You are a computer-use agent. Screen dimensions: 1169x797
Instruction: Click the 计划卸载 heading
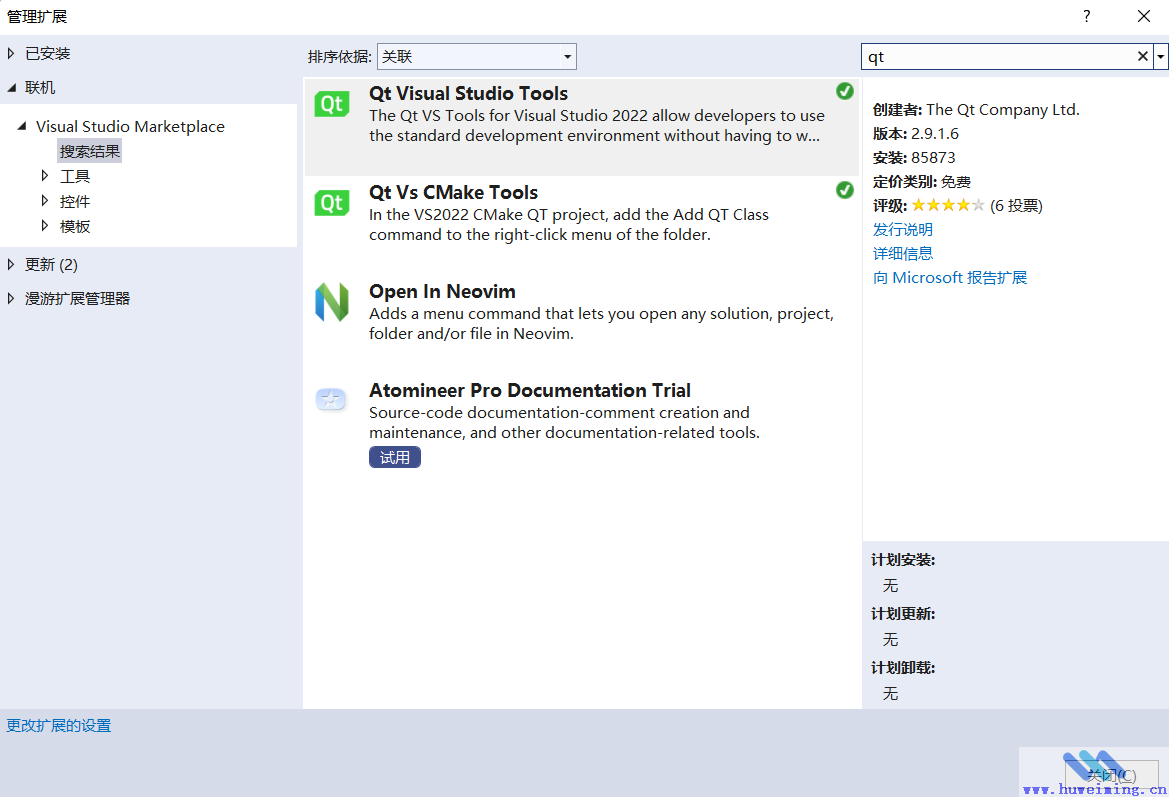[903, 667]
